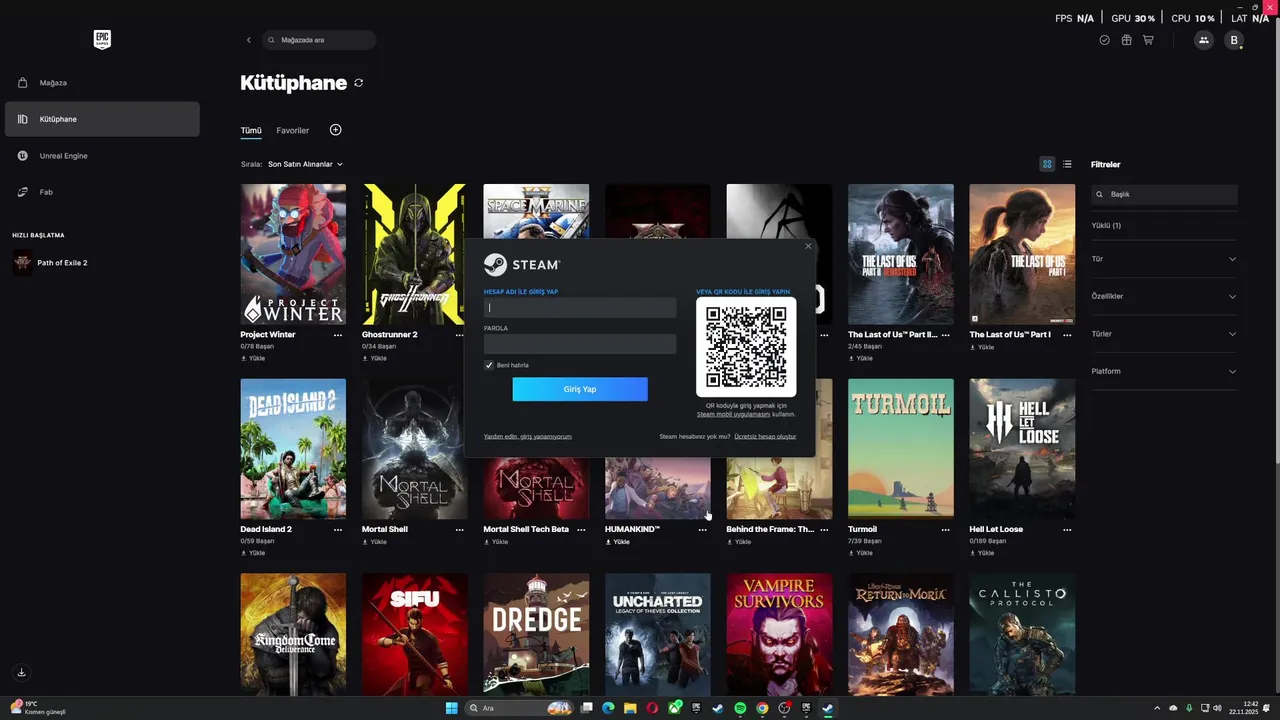The image size is (1280, 720).
Task: Click the Yardım edin, giriş yapamıyorum link
Action: point(528,437)
